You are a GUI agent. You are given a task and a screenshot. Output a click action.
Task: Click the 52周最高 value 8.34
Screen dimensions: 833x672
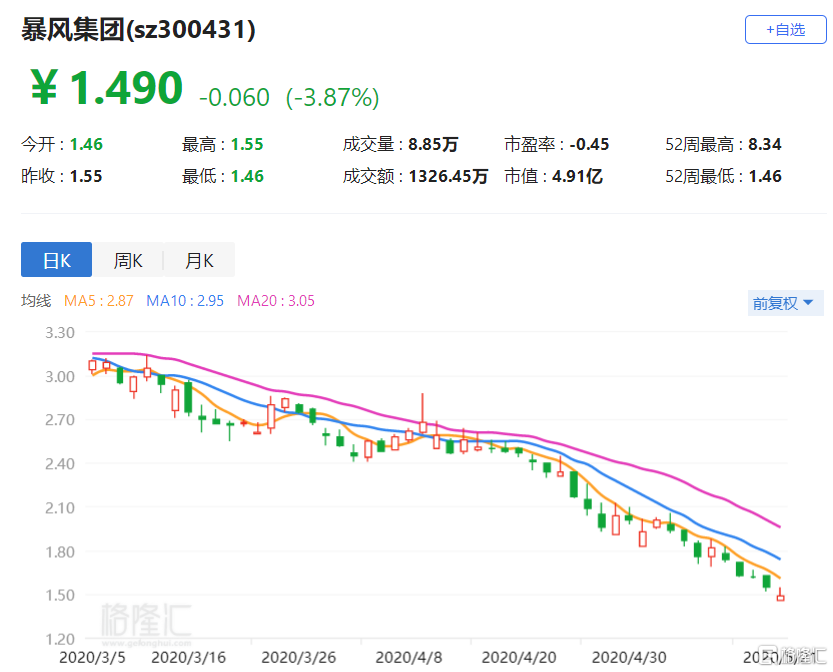point(765,144)
